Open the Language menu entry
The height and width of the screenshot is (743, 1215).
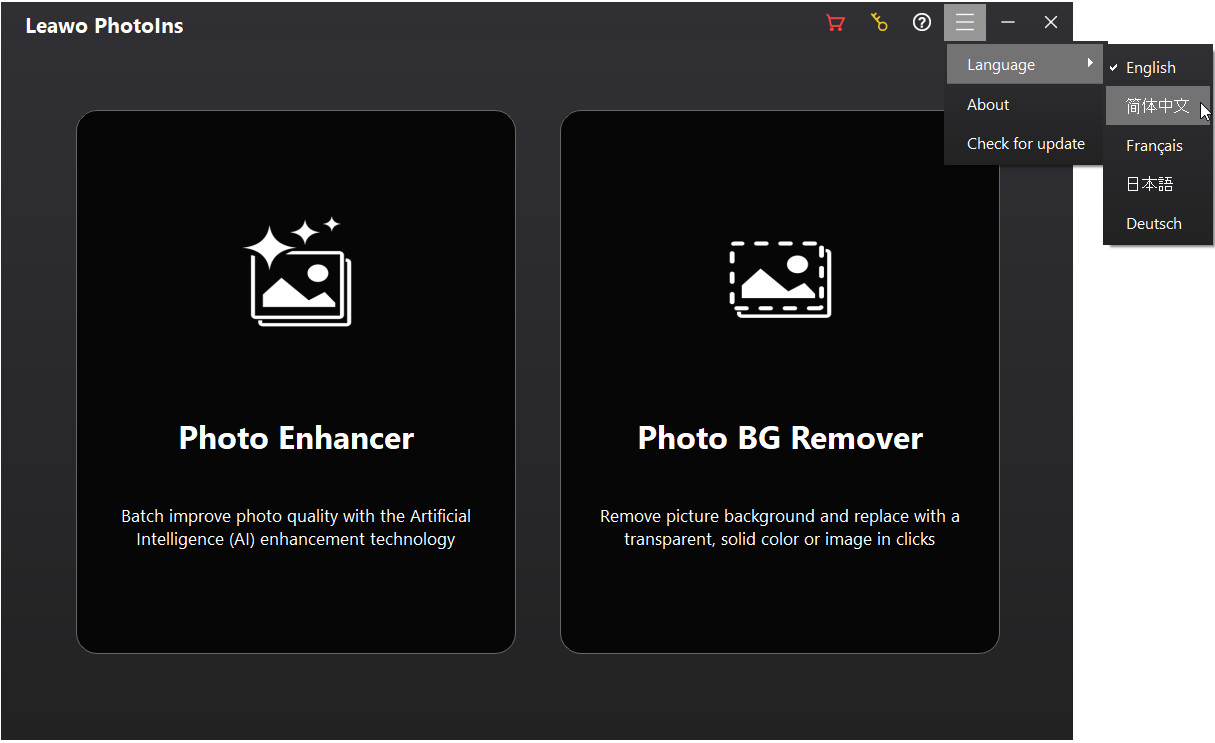pos(1001,65)
